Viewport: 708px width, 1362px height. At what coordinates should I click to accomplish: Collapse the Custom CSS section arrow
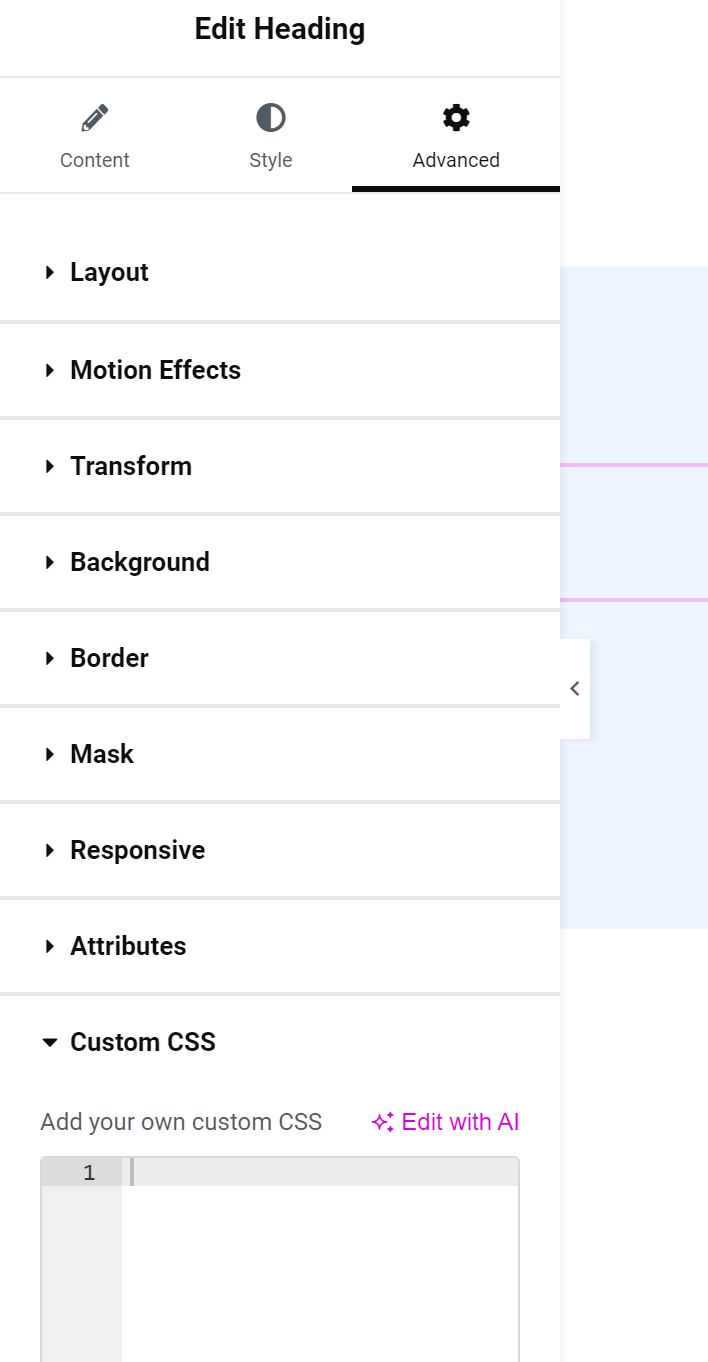(x=50, y=1042)
